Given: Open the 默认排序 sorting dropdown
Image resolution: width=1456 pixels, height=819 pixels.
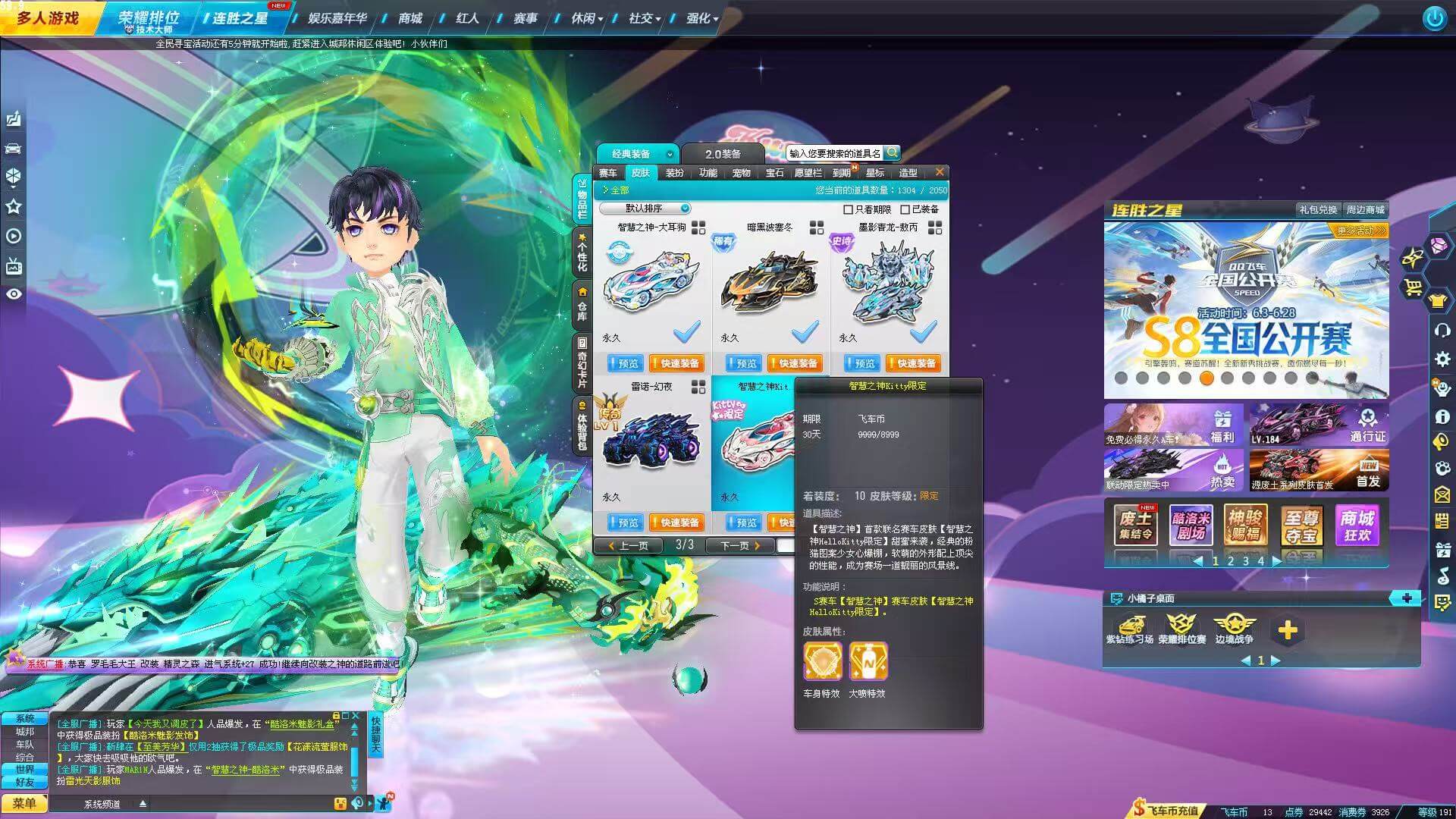Looking at the screenshot, I should [x=645, y=208].
